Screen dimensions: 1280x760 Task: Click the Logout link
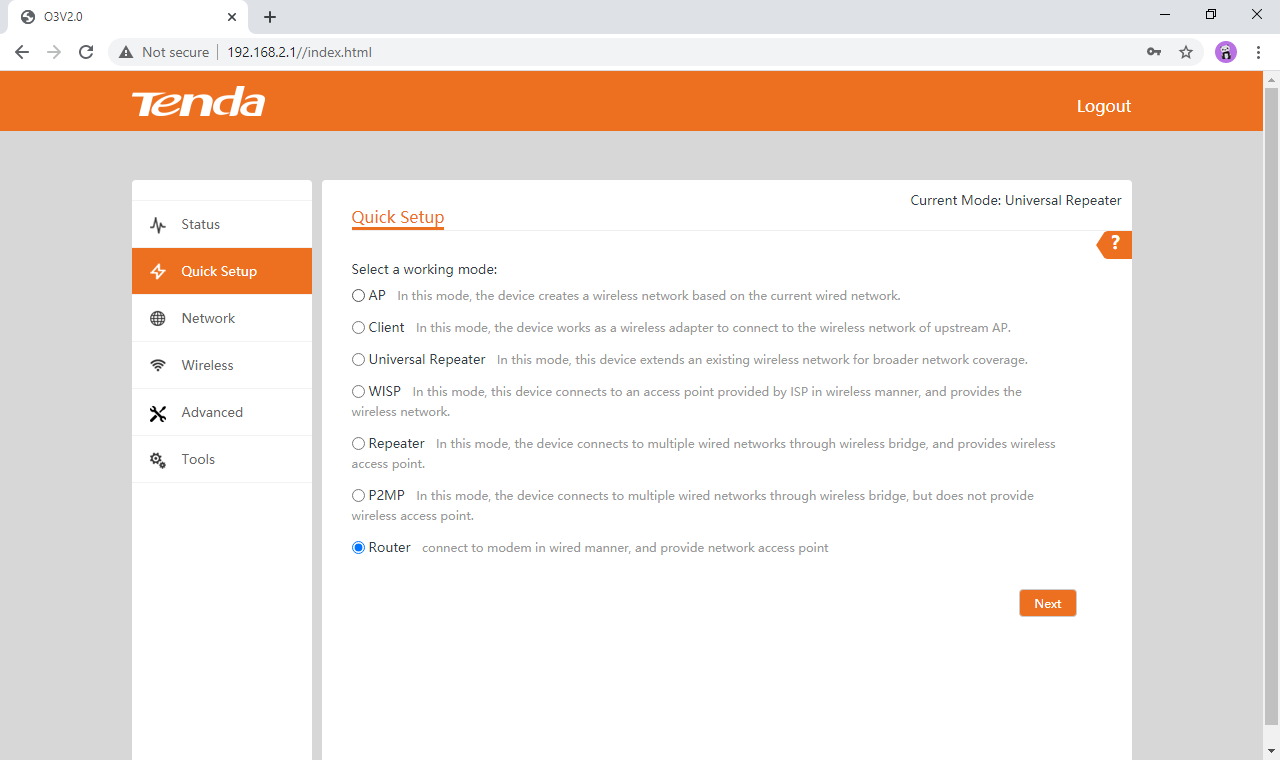click(1104, 106)
